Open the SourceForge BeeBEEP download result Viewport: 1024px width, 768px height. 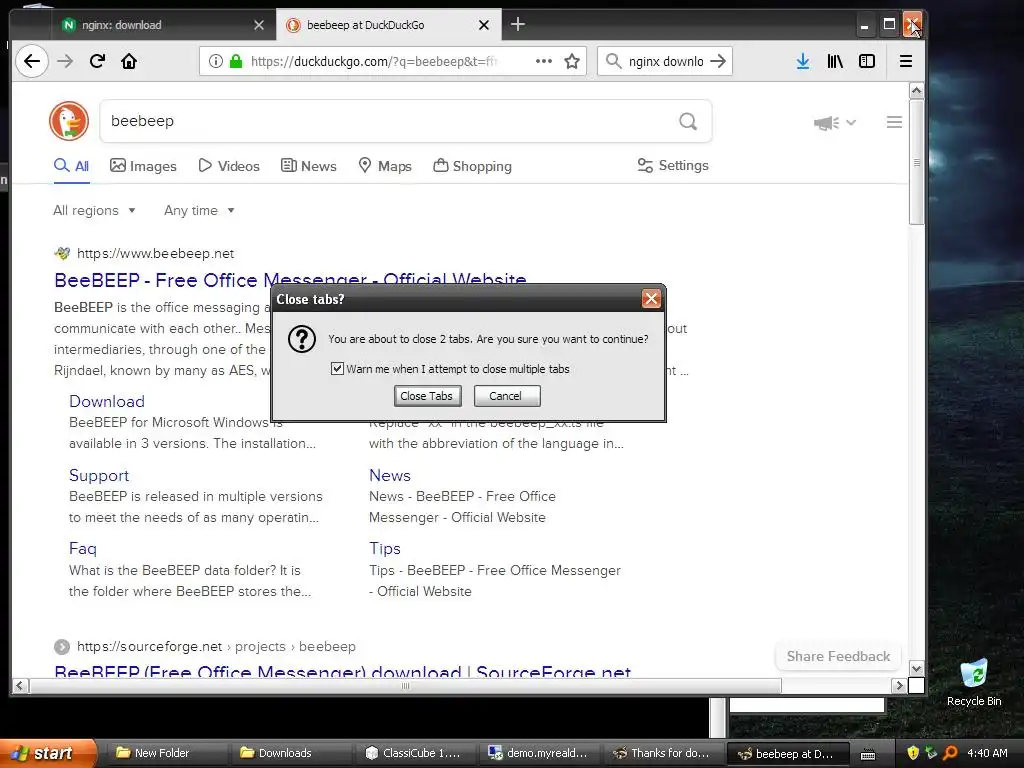coord(343,671)
